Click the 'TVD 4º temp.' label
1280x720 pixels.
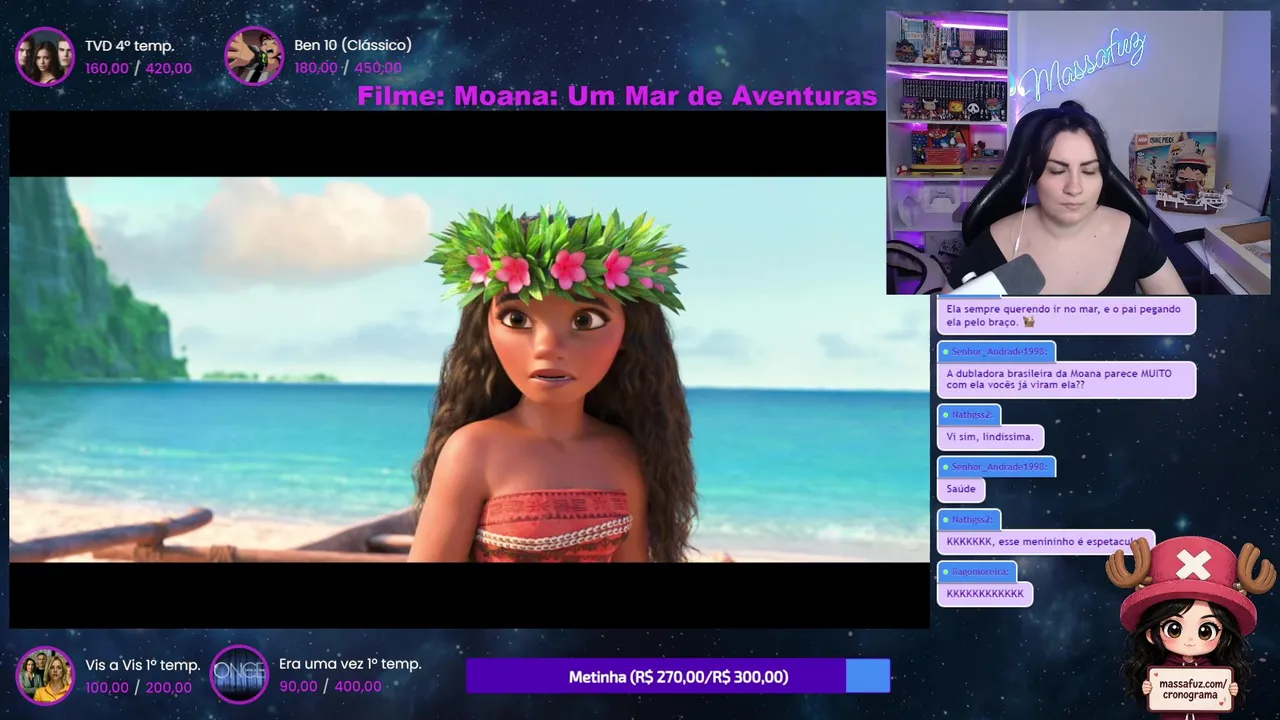pyautogui.click(x=129, y=46)
